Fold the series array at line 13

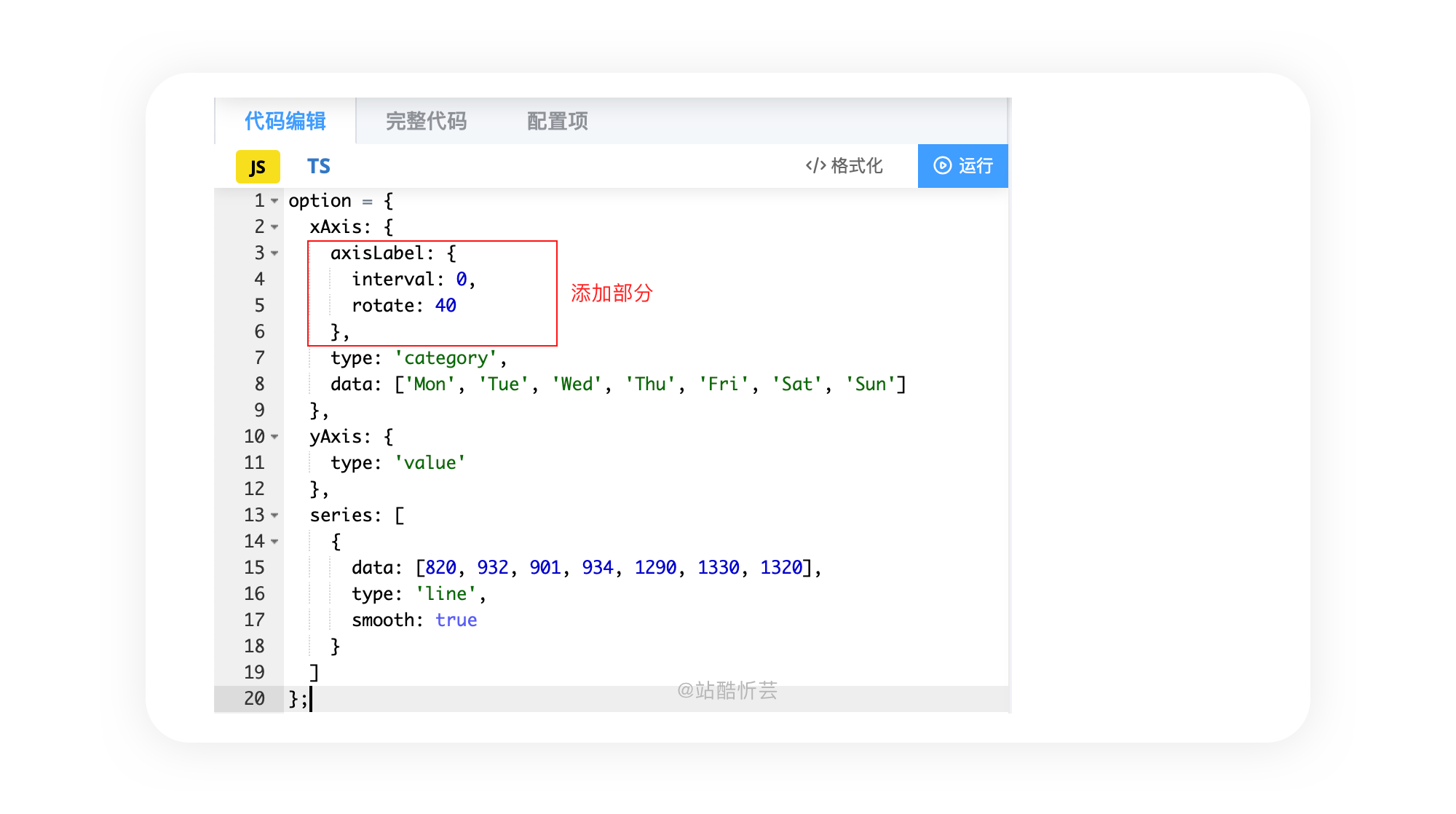tap(274, 515)
